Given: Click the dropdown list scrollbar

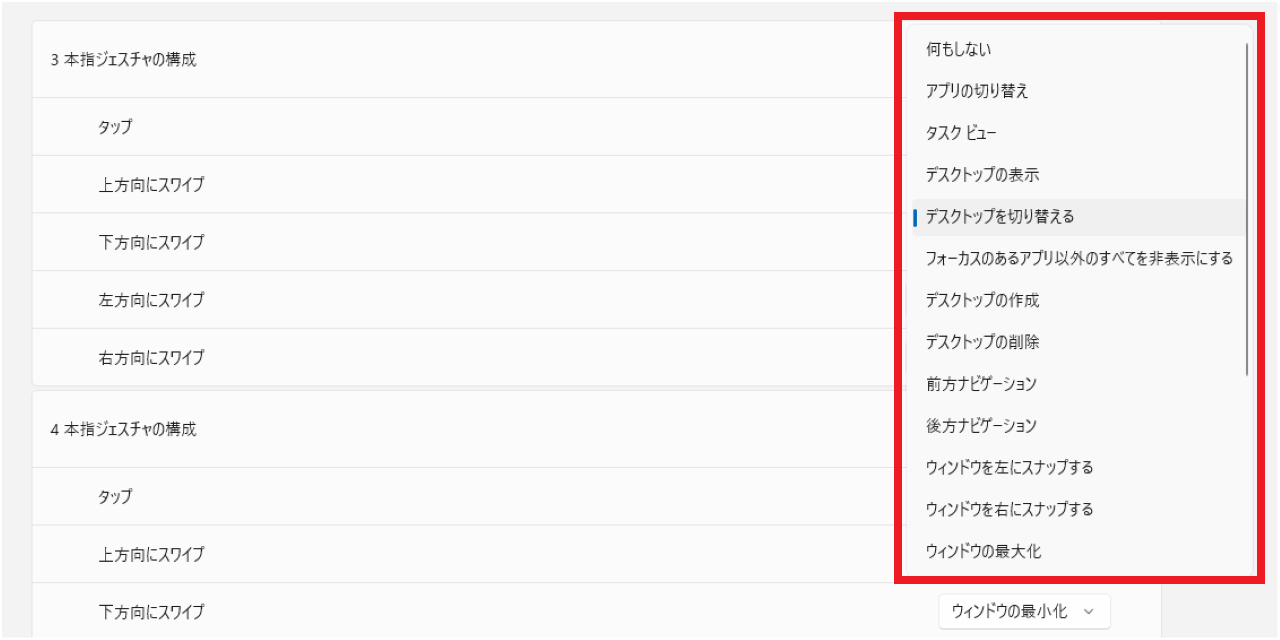Looking at the screenshot, I should (1247, 210).
